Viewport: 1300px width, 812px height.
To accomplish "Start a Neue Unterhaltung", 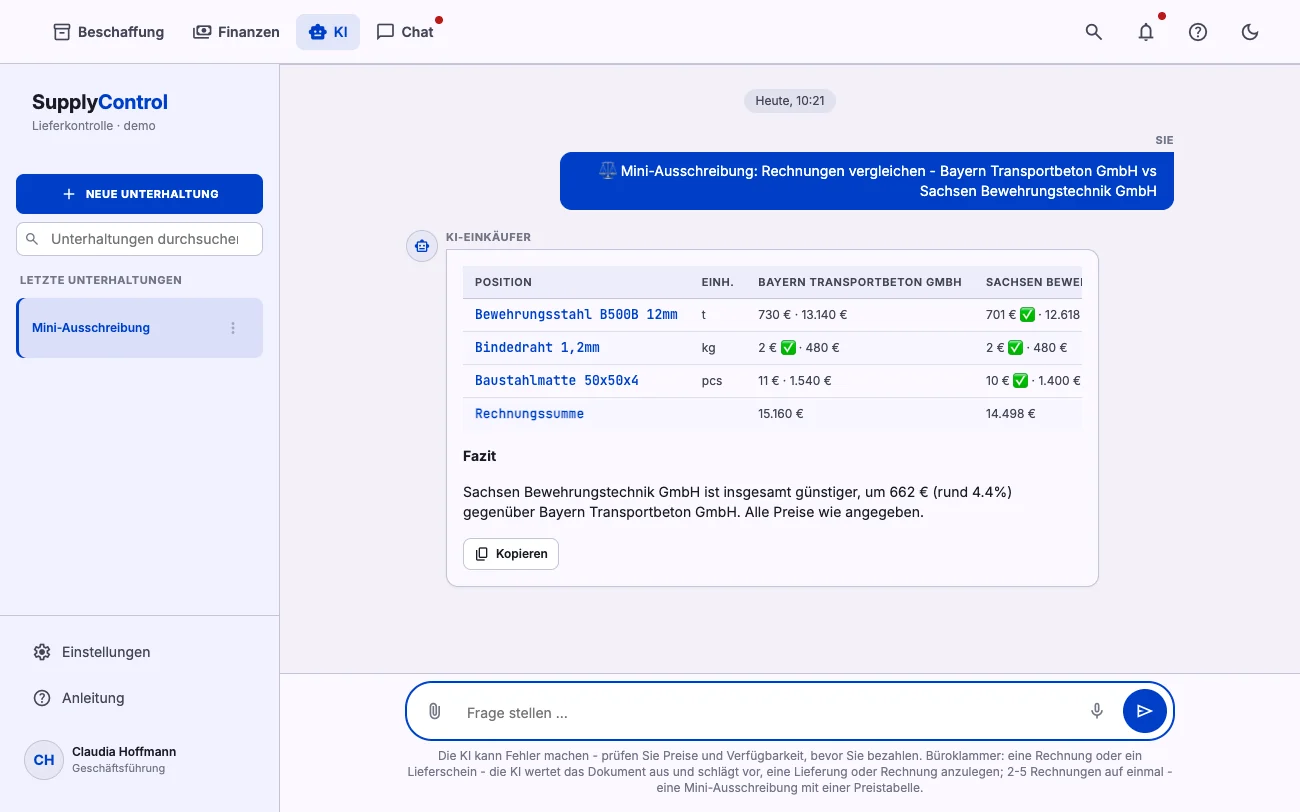I will 139,194.
